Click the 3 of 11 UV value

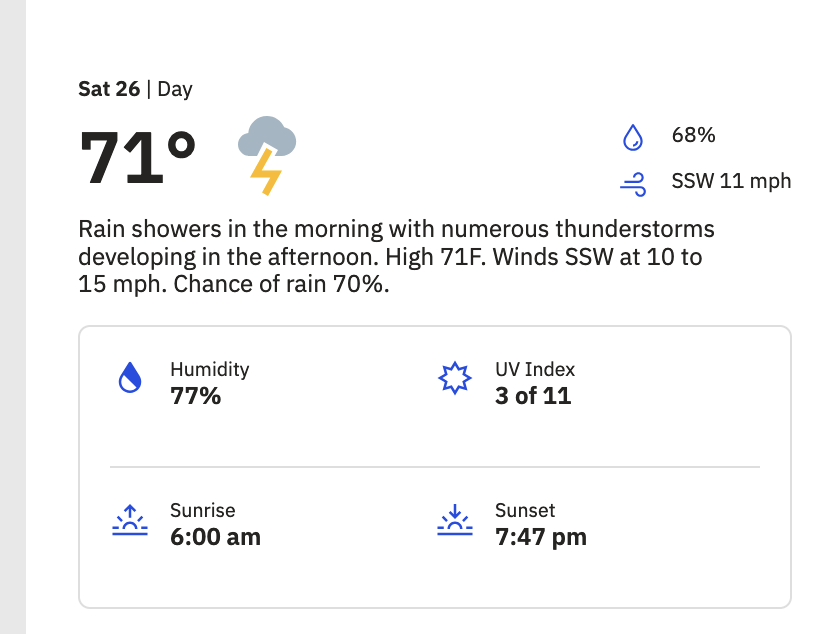533,396
